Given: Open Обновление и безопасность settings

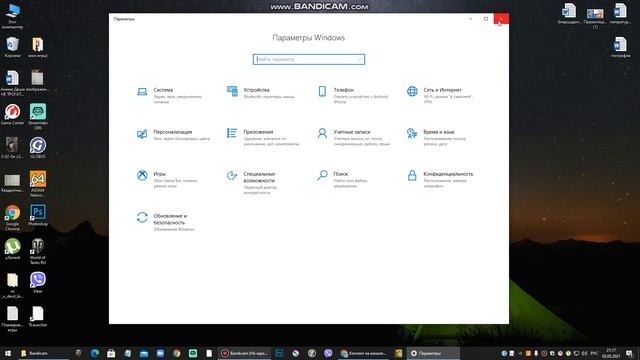Looking at the screenshot, I should point(166,222).
